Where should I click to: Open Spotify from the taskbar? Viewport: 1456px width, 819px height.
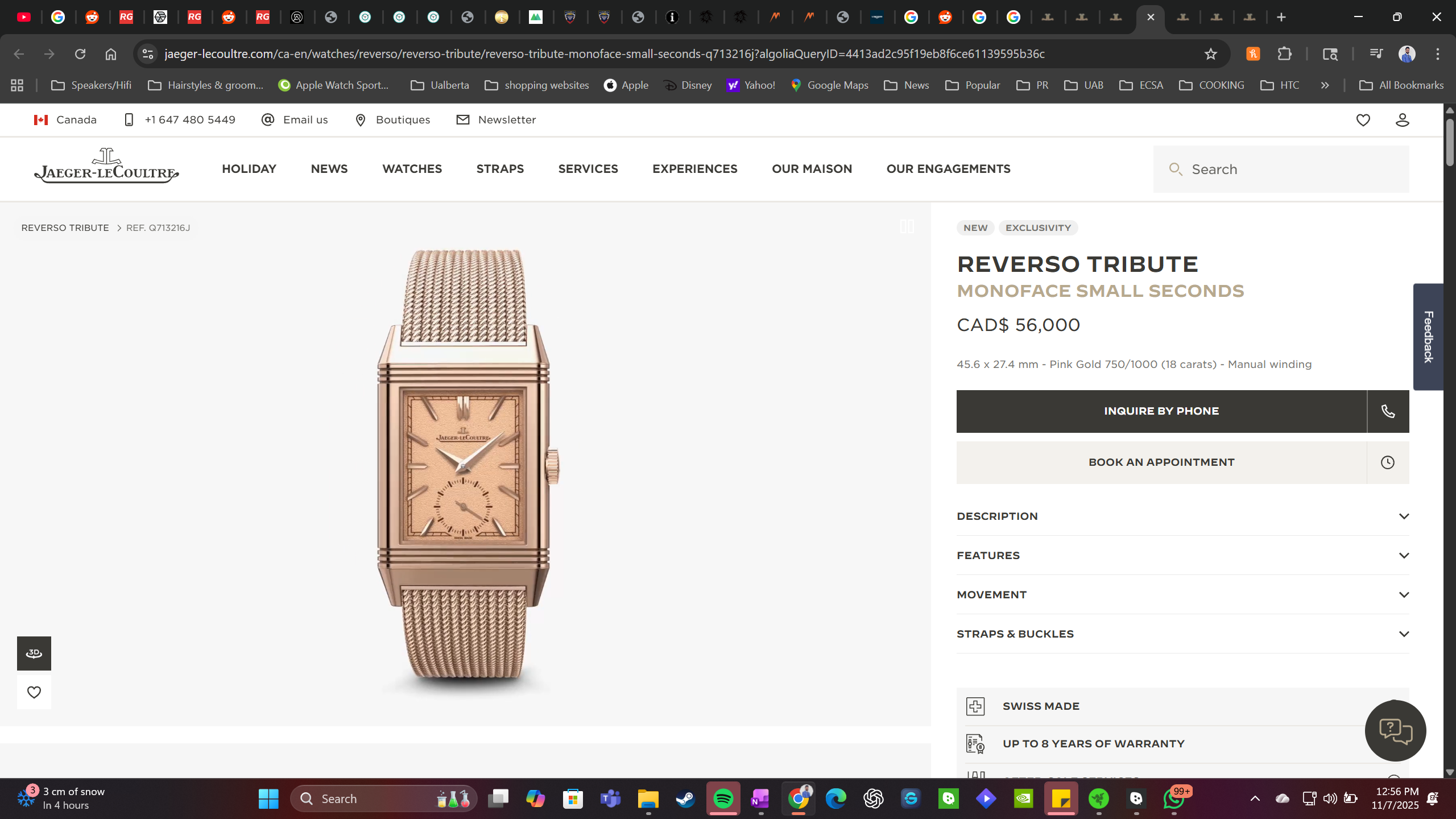click(x=723, y=799)
